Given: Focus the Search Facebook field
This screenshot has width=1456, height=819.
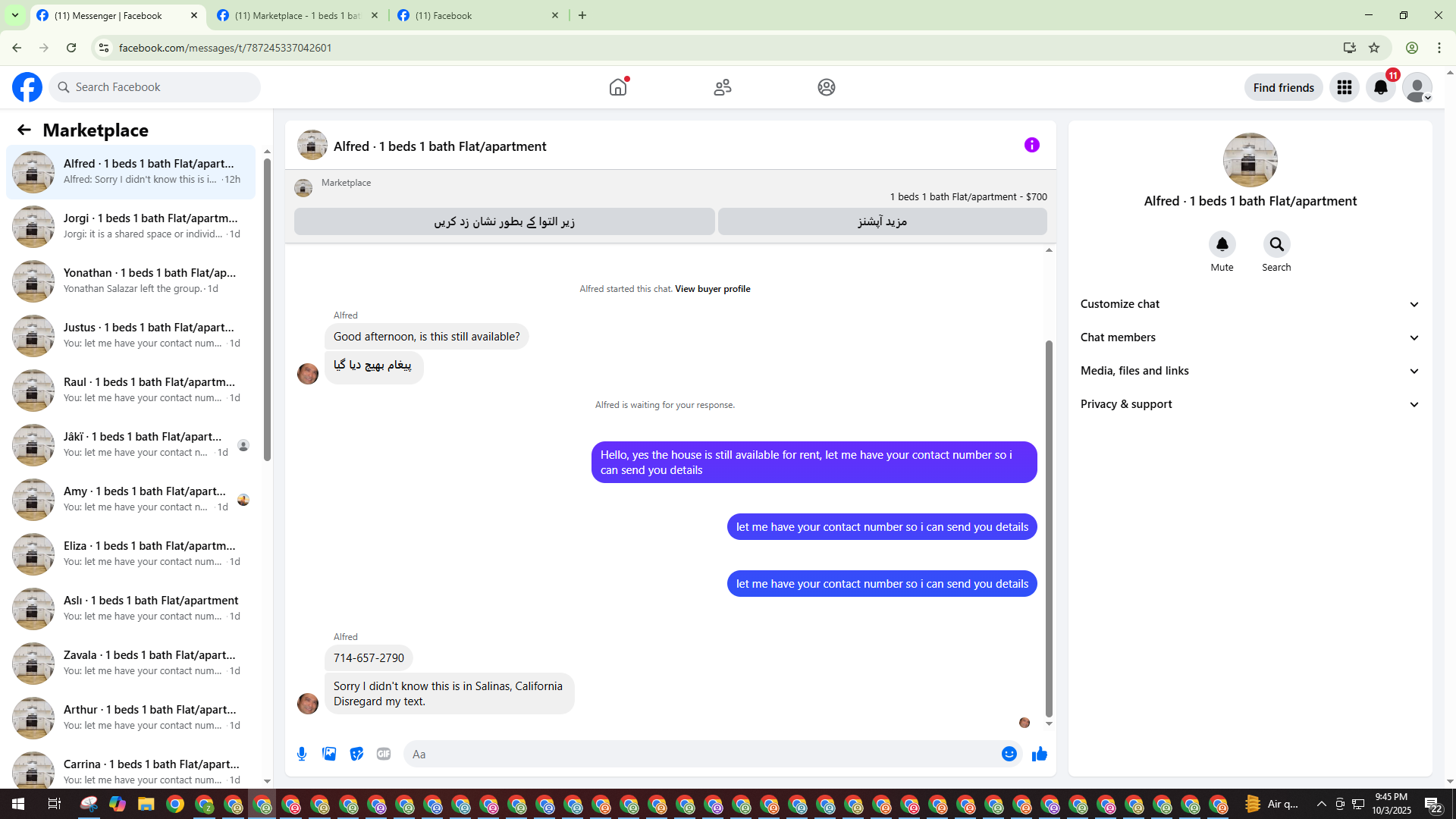Looking at the screenshot, I should pyautogui.click(x=155, y=87).
